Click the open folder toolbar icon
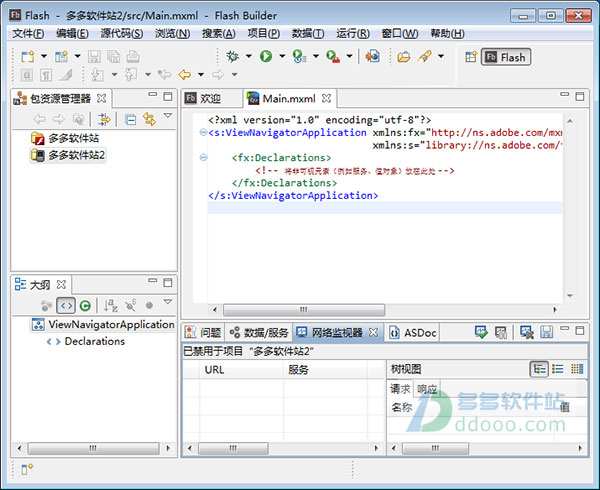The image size is (600, 490). coord(404,57)
